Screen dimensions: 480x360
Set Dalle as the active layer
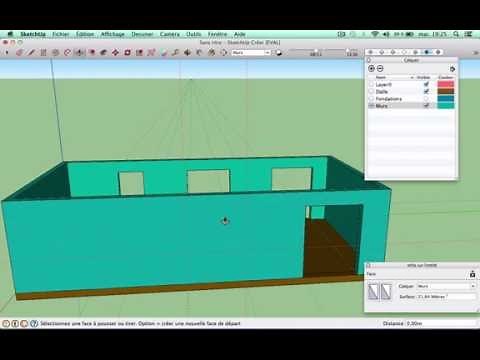tap(371, 91)
